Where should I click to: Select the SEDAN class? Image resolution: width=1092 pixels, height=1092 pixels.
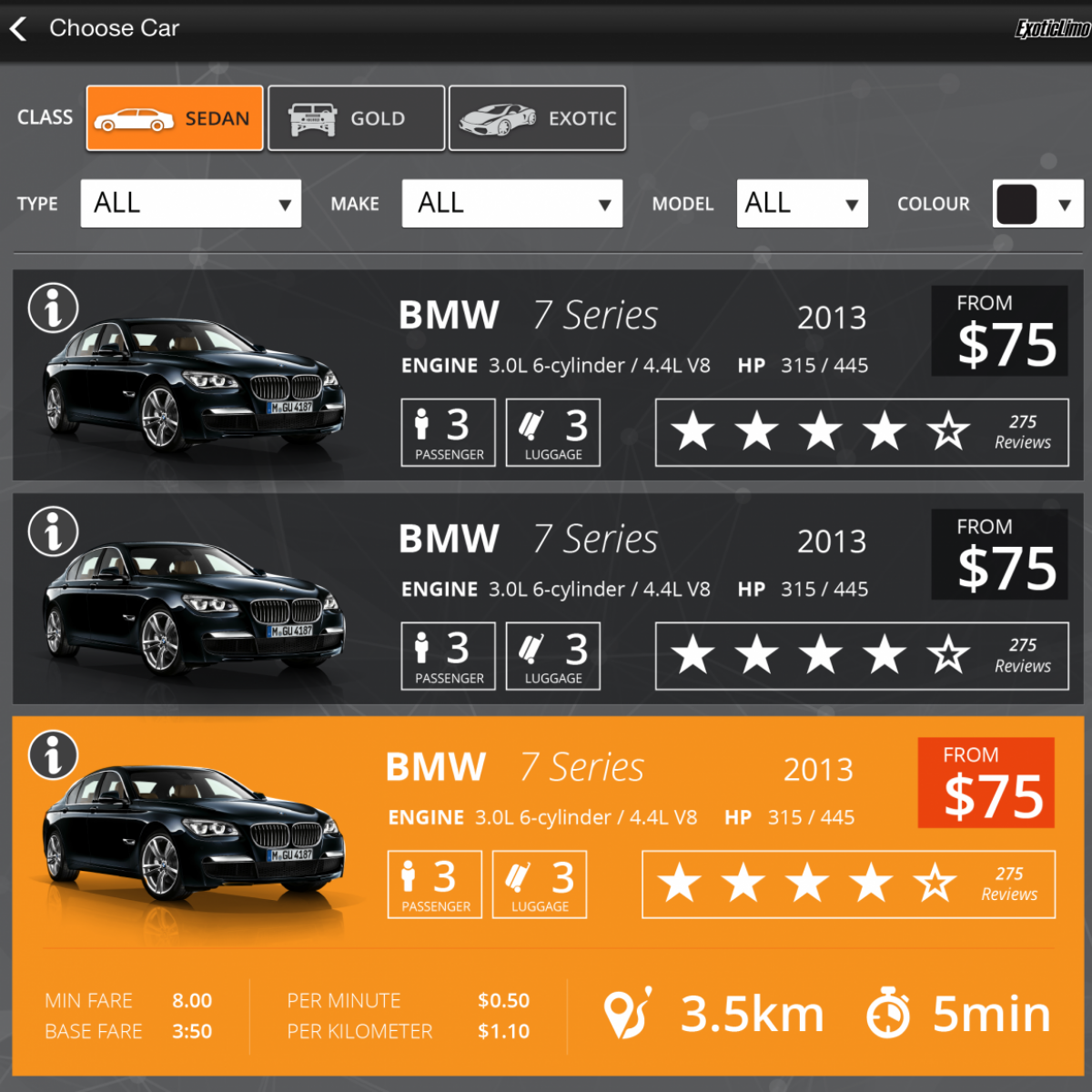pos(175,118)
